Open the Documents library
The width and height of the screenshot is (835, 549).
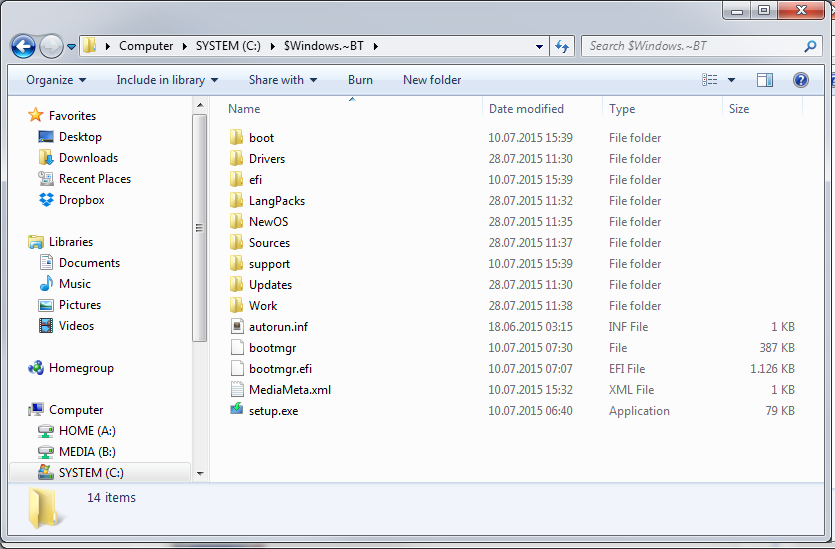[89, 263]
